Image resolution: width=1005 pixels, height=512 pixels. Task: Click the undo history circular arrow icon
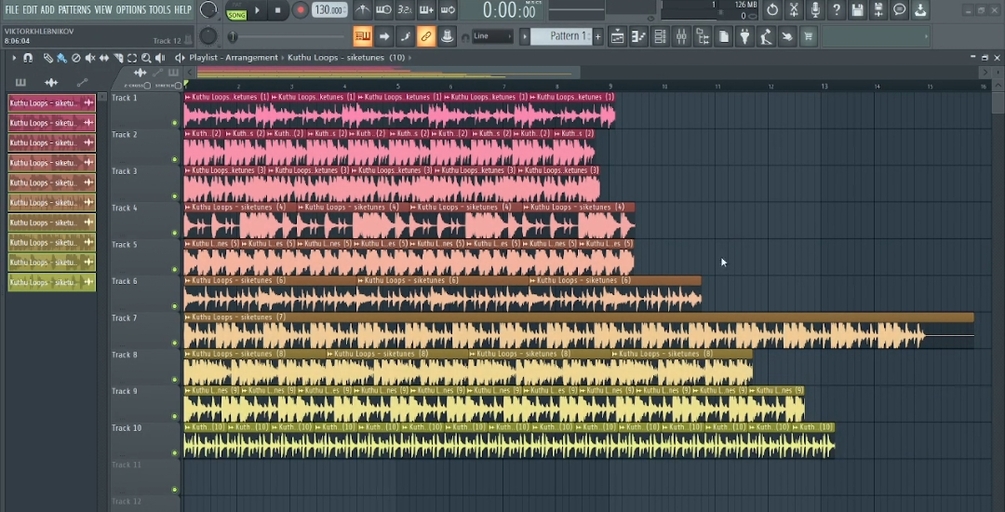[772, 10]
